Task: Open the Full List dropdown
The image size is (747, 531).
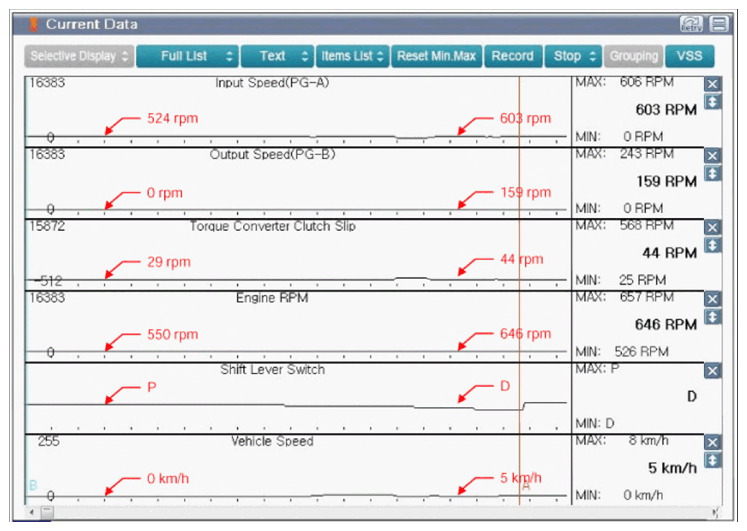Action: [x=187, y=56]
